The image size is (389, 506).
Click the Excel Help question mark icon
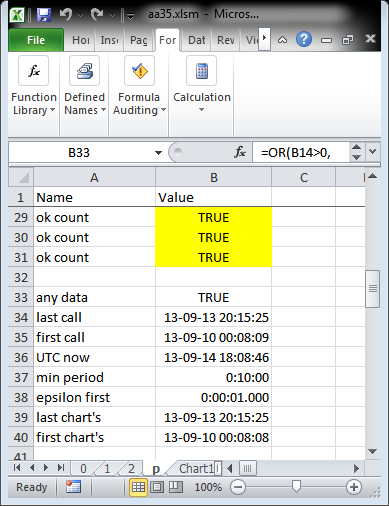click(304, 40)
